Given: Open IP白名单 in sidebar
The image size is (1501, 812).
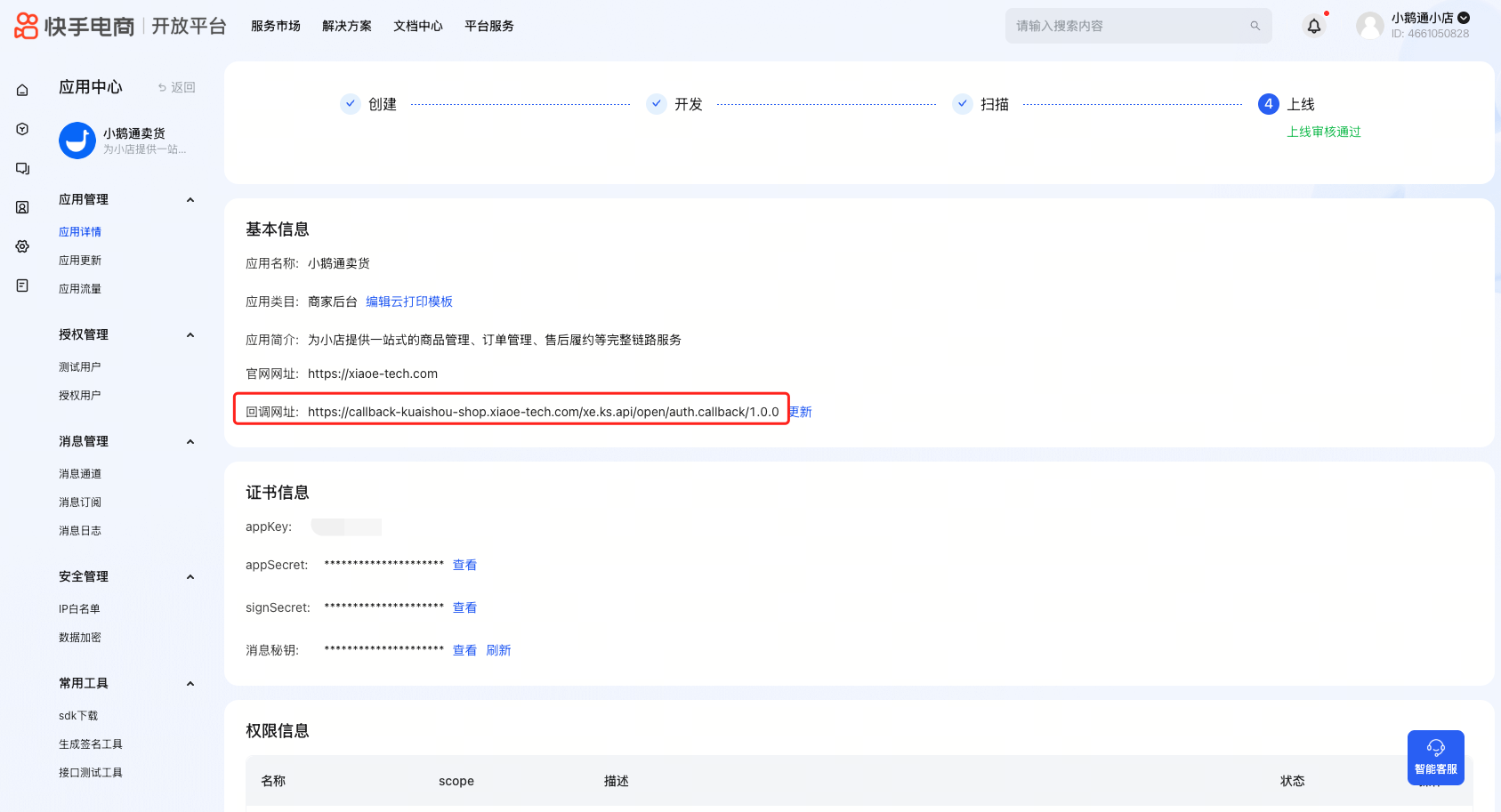Looking at the screenshot, I should (x=79, y=609).
